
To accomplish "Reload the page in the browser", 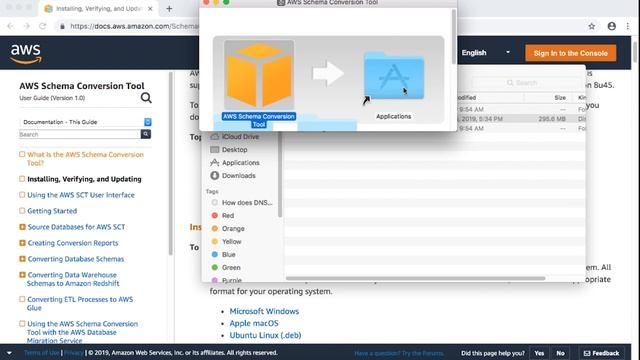I will click(42, 26).
